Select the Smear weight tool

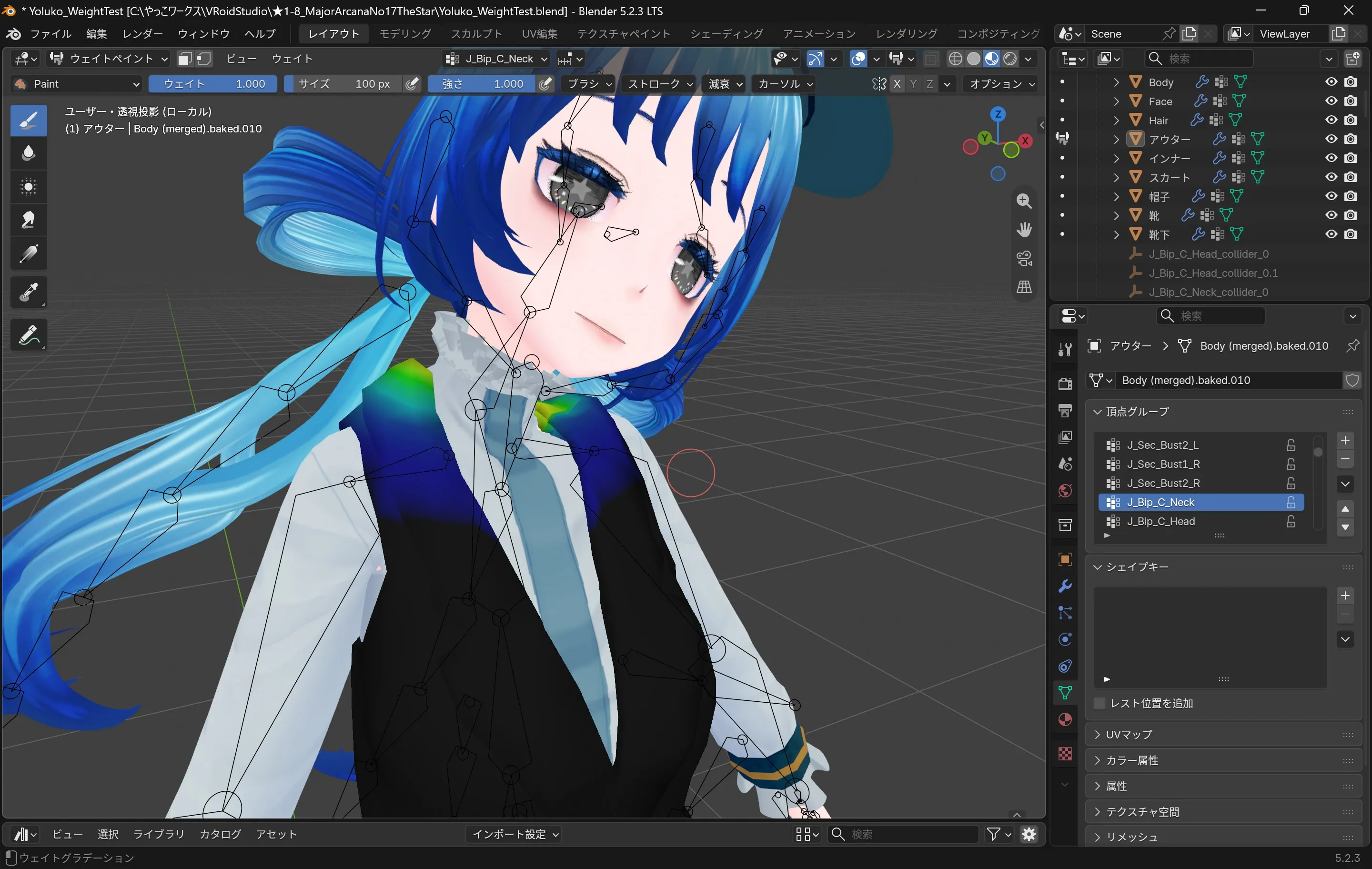click(x=29, y=219)
